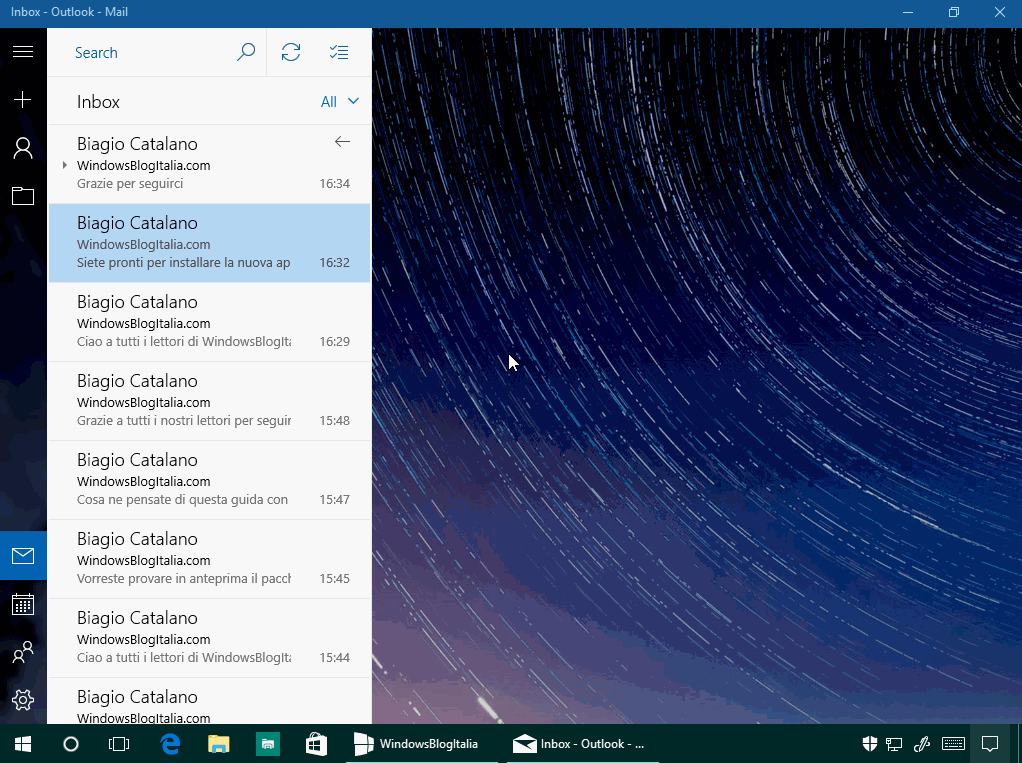
Task: Open the People contacts icon
Action: pyautogui.click(x=23, y=652)
